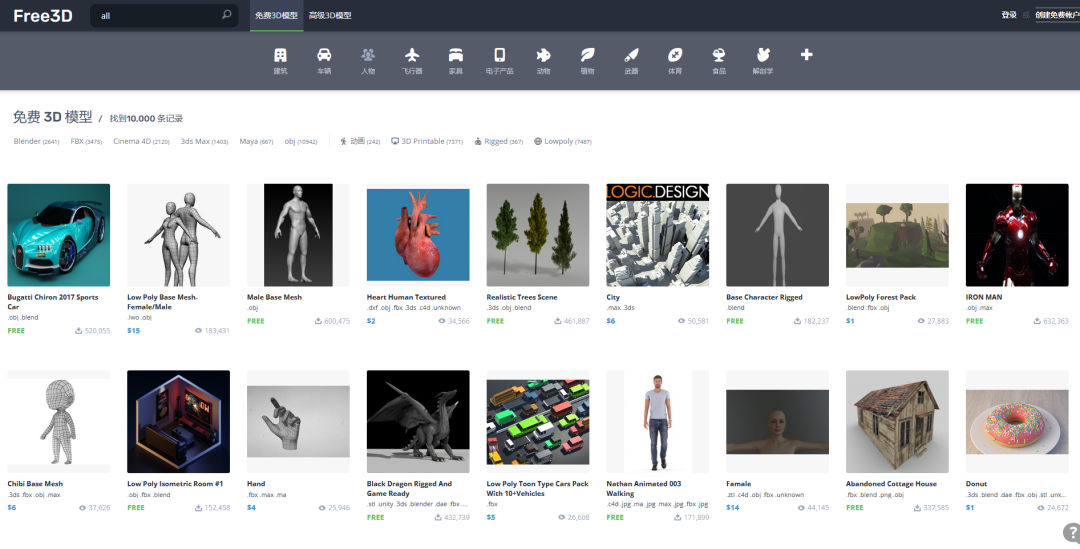
Task: Click the aircraft (飞行器) airplane icon
Action: [412, 55]
